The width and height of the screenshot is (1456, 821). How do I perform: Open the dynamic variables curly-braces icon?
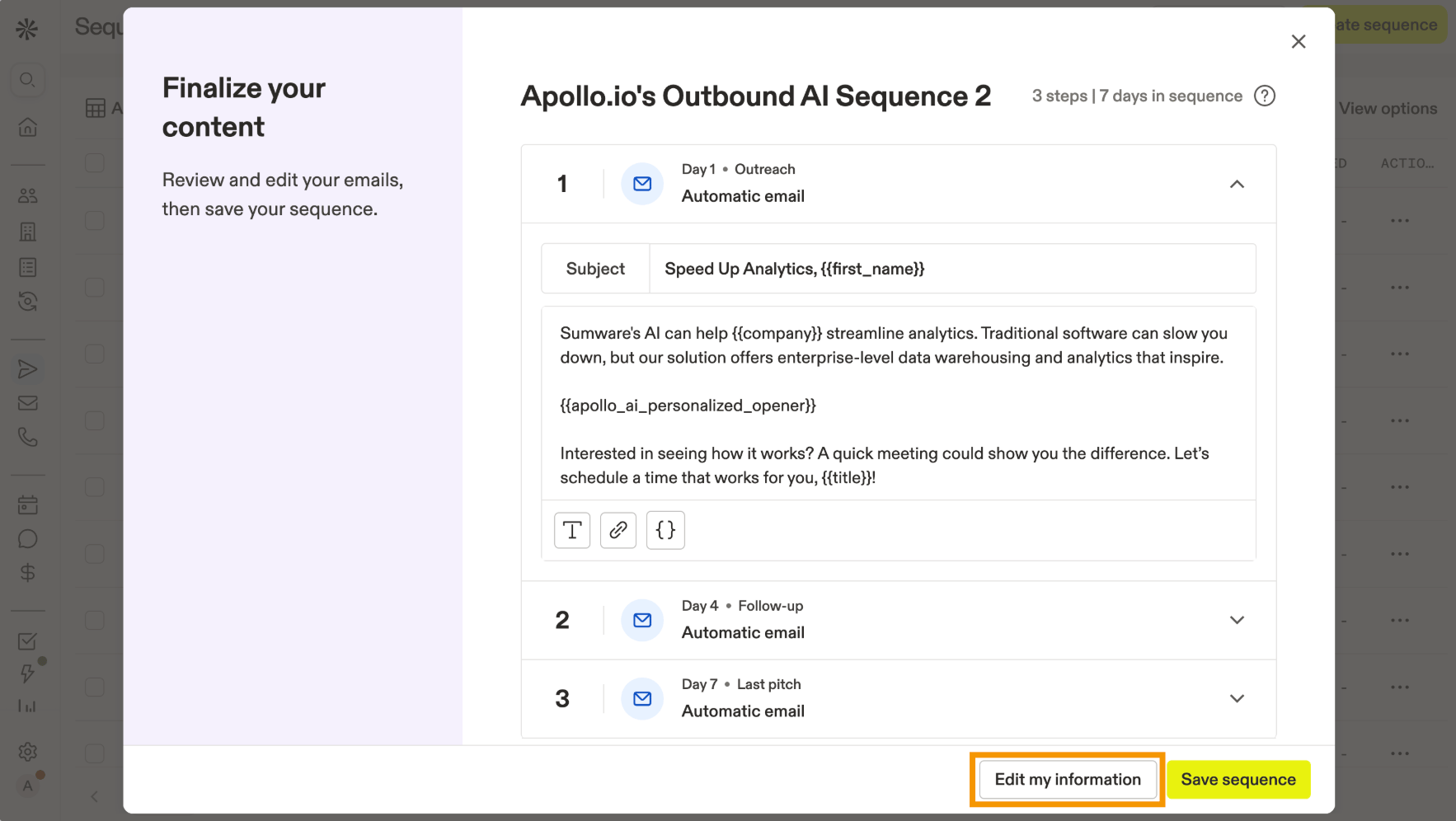tap(665, 530)
